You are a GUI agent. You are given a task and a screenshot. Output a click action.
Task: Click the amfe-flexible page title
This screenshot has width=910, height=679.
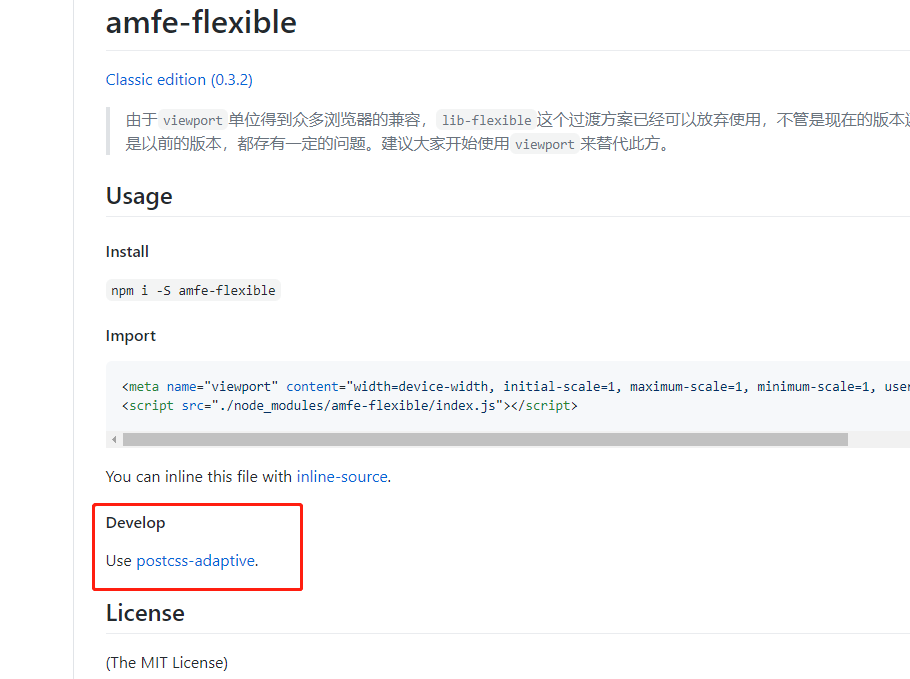tap(200, 22)
